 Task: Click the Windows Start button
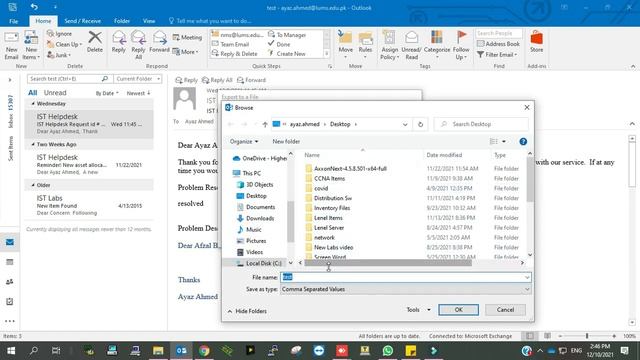(11, 351)
